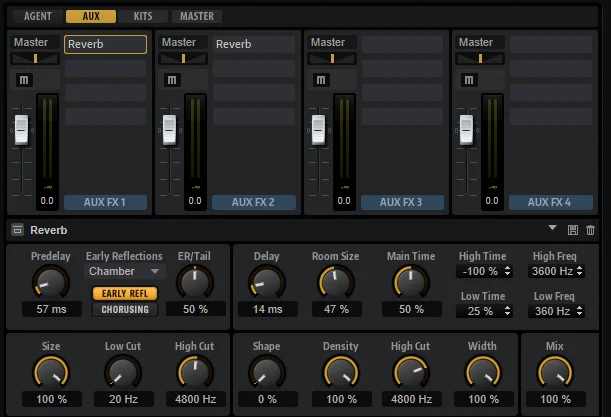The image size is (611, 417).
Task: Click the Width knob
Action: click(483, 372)
